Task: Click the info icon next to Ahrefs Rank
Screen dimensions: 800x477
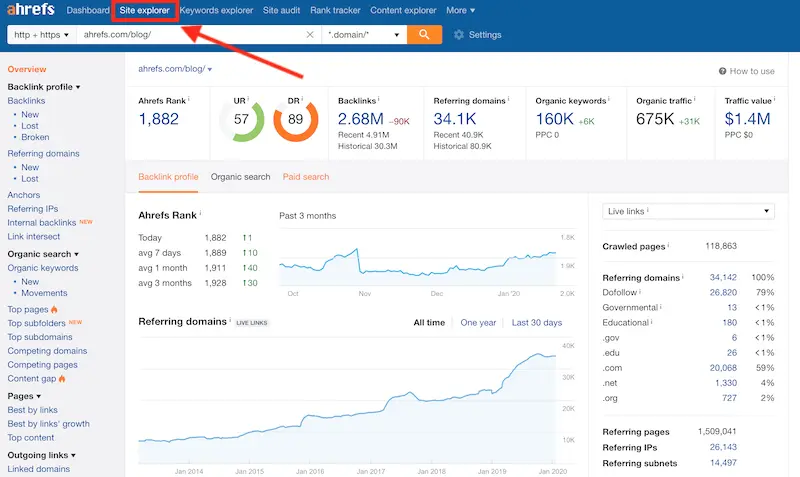Action: click(x=189, y=100)
